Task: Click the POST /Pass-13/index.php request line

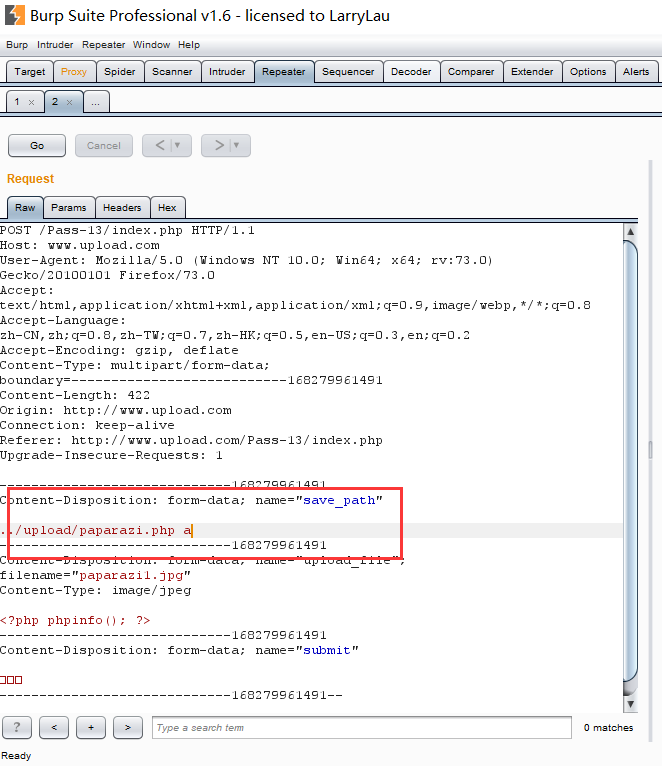Action: tap(127, 230)
